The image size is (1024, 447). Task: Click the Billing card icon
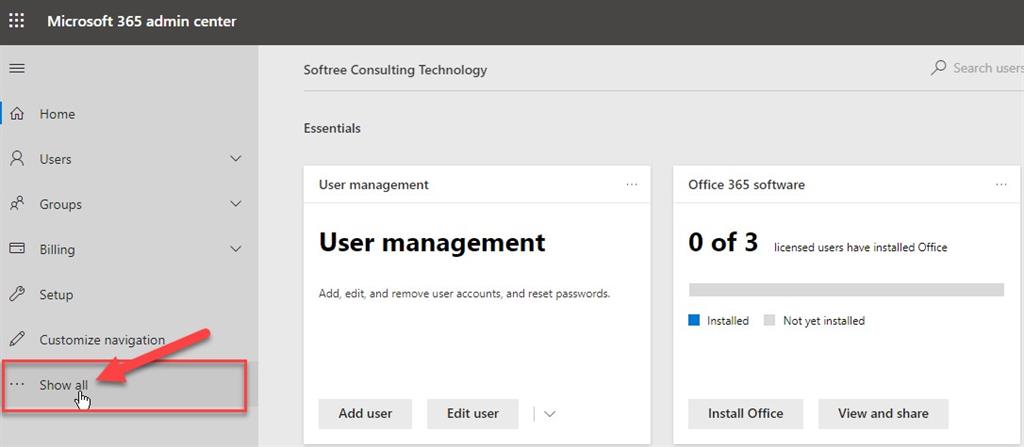coord(17,249)
